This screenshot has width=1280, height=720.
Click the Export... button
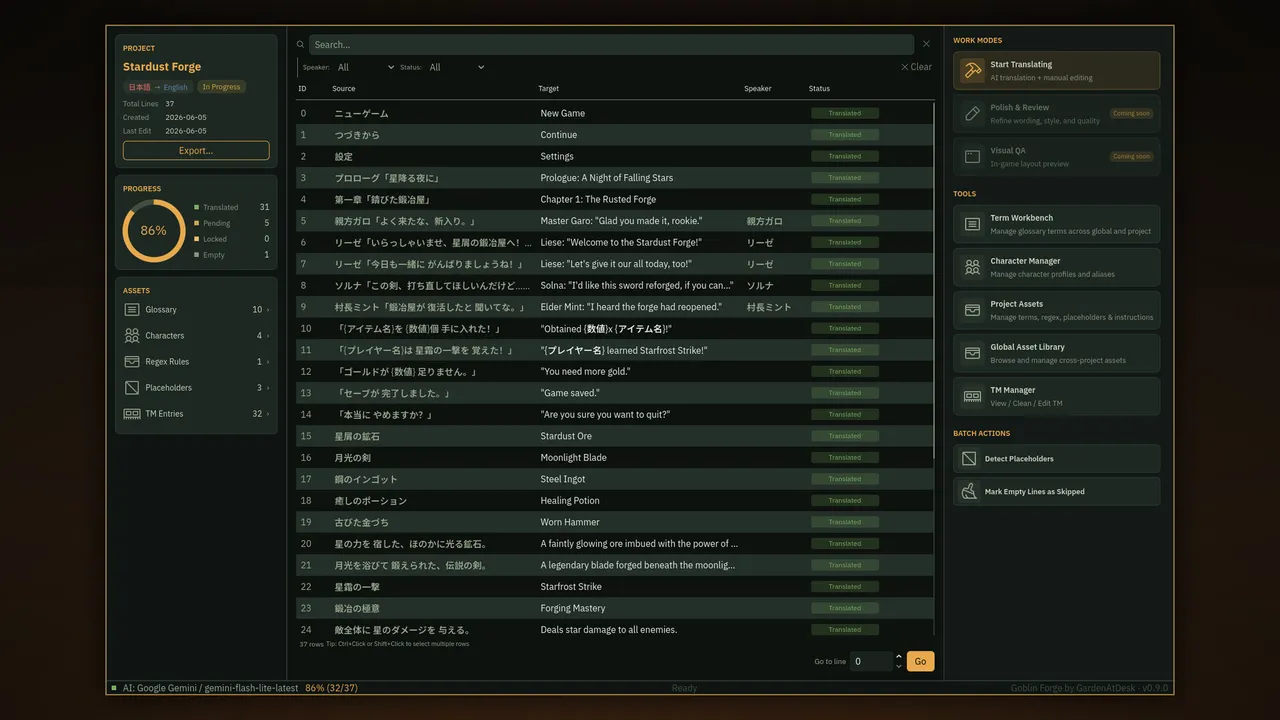click(196, 151)
